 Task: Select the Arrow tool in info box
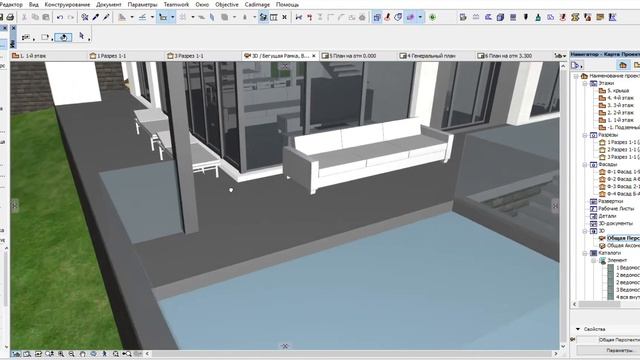(81, 36)
